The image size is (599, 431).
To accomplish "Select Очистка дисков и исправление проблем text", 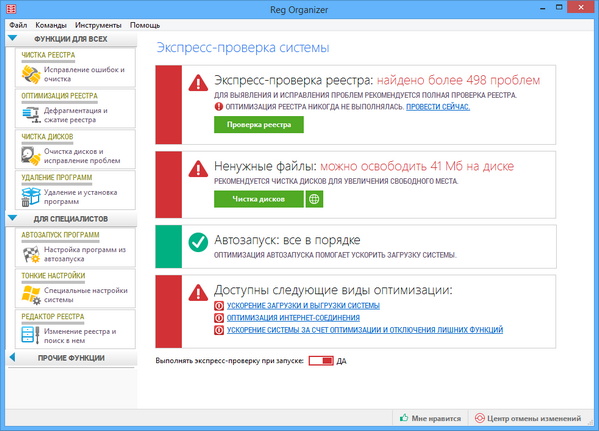I will point(82,156).
